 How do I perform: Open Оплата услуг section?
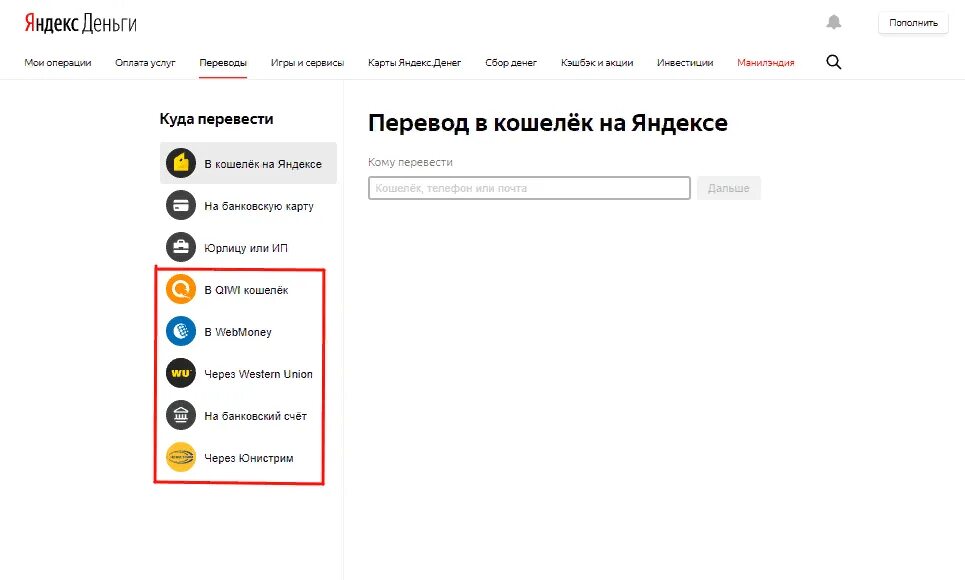(x=145, y=63)
